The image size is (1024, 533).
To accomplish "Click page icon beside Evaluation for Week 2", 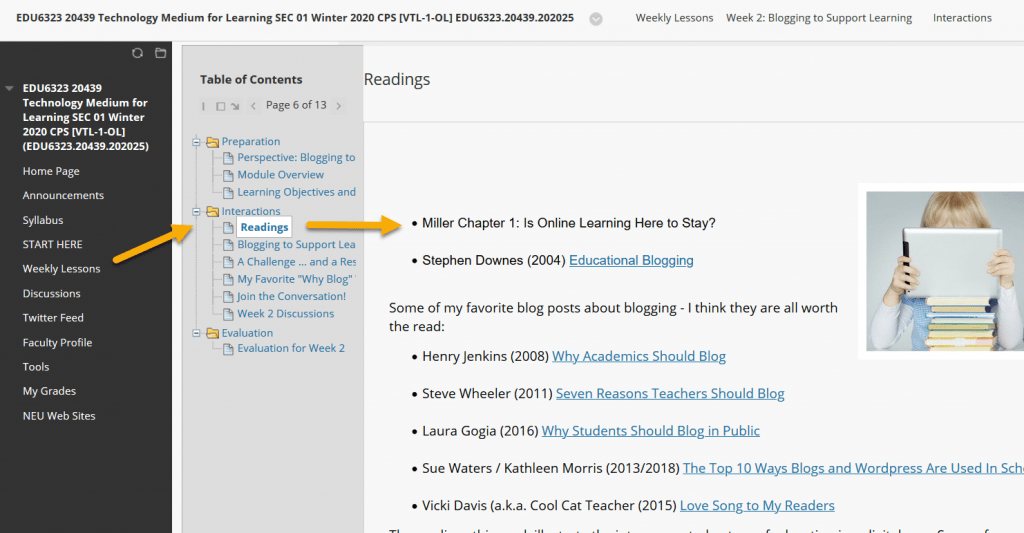I will [x=228, y=349].
